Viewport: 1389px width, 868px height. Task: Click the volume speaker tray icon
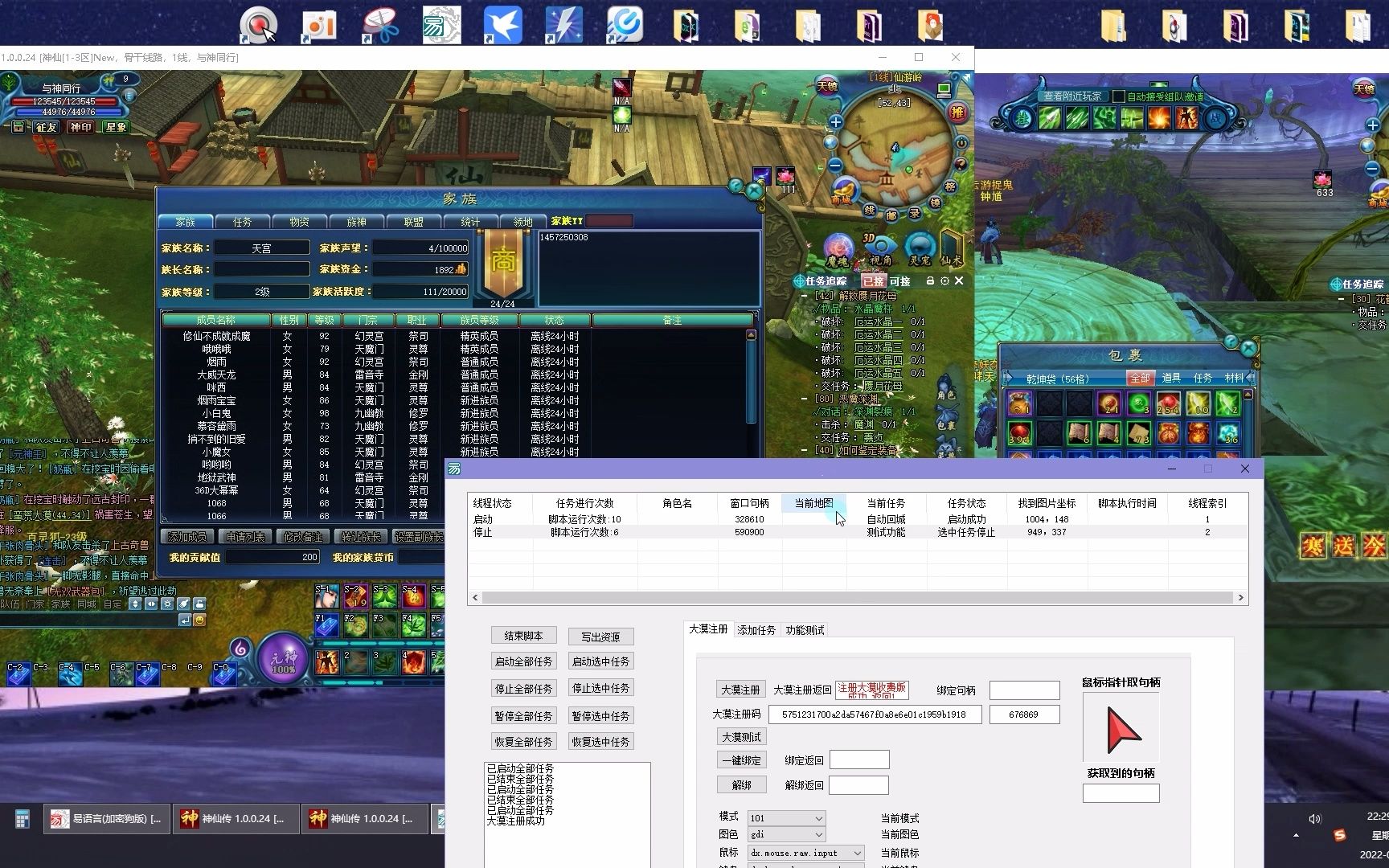pyautogui.click(x=1314, y=819)
